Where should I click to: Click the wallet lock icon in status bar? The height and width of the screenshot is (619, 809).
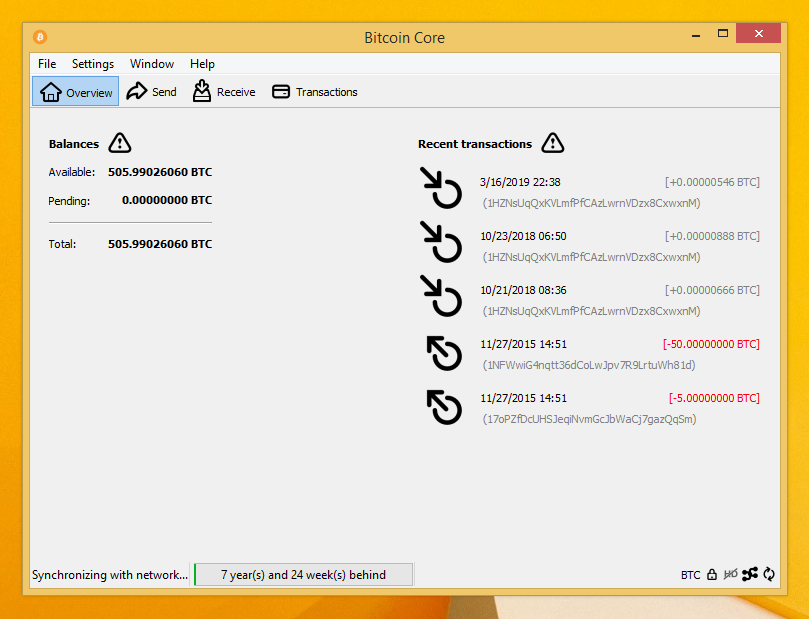[x=712, y=574]
